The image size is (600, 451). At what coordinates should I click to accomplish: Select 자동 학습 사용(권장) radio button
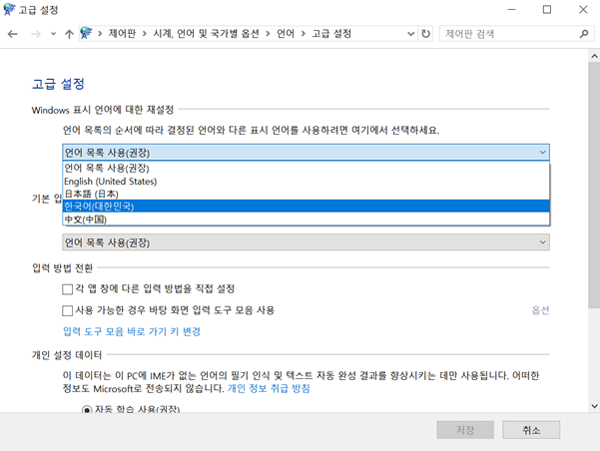87,410
